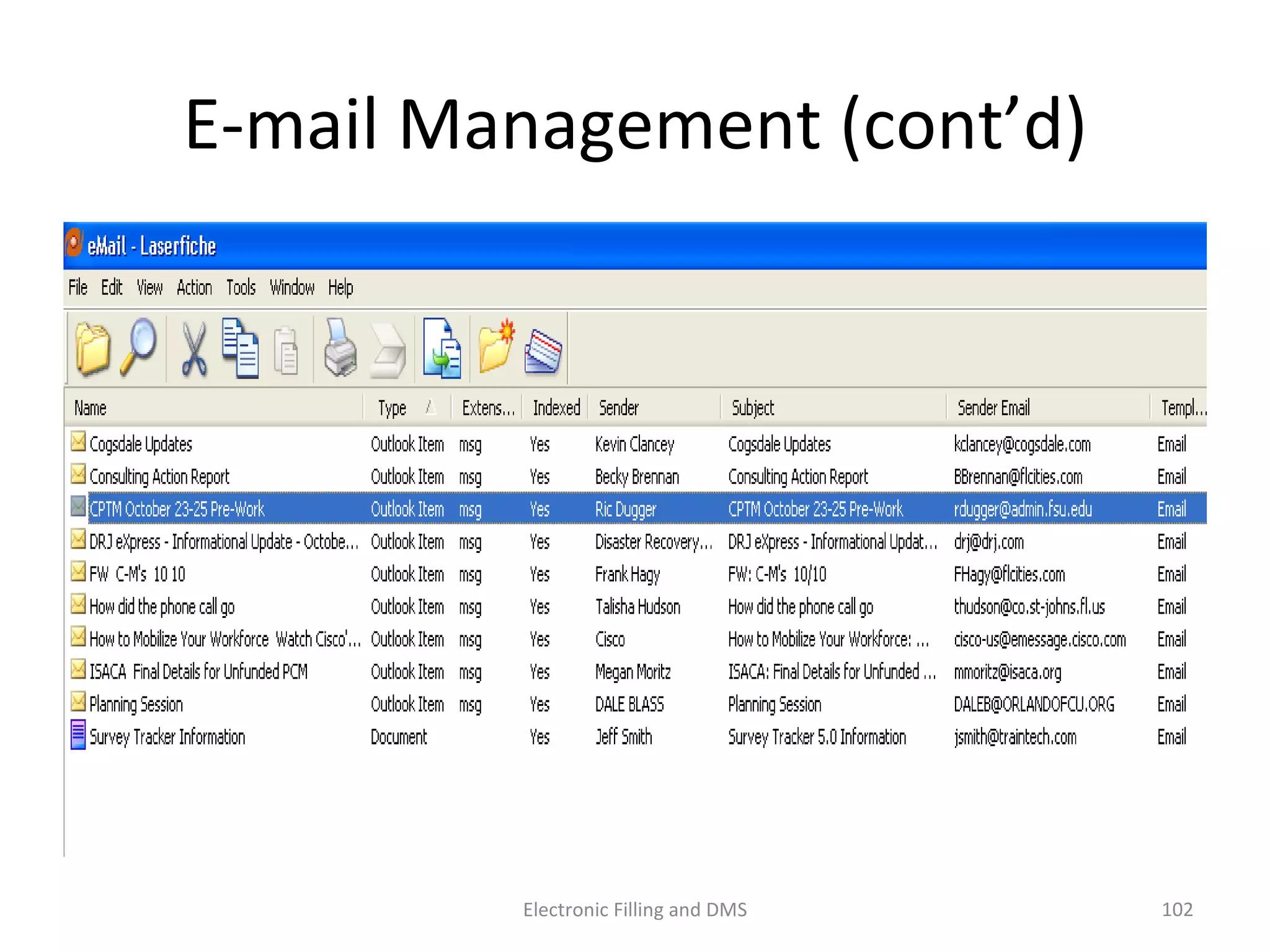Viewport: 1270px width, 952px height.
Task: Click sender Talisha Hudson
Action: [637, 607]
